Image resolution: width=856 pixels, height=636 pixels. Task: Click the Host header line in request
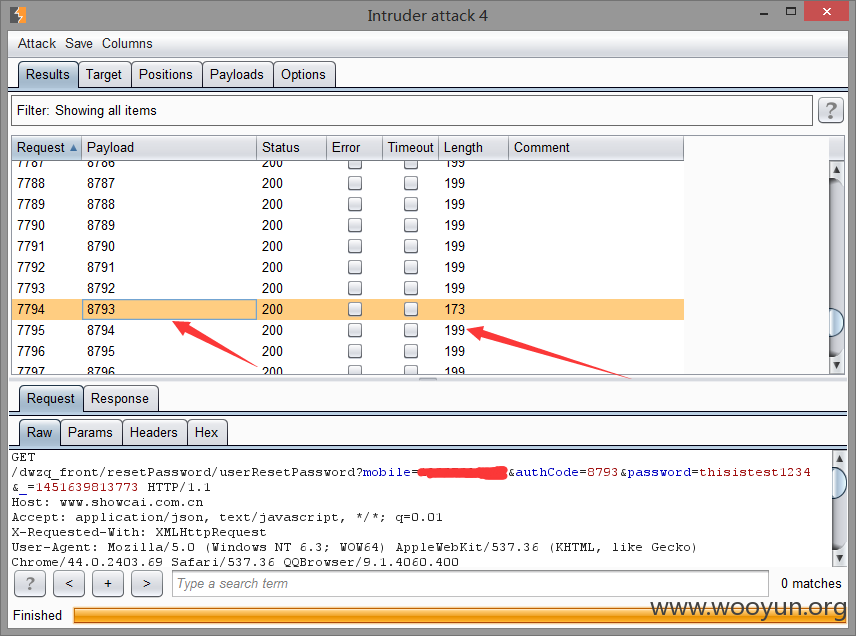click(108, 502)
